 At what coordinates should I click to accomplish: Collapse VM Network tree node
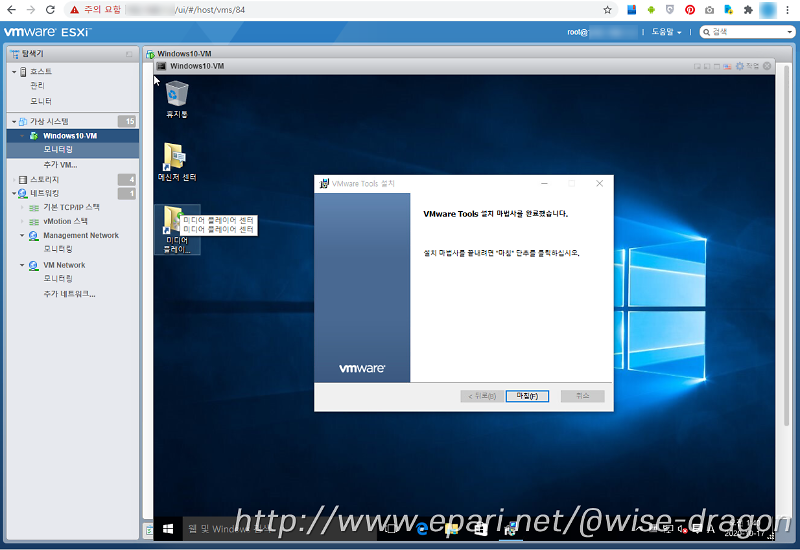(22, 265)
